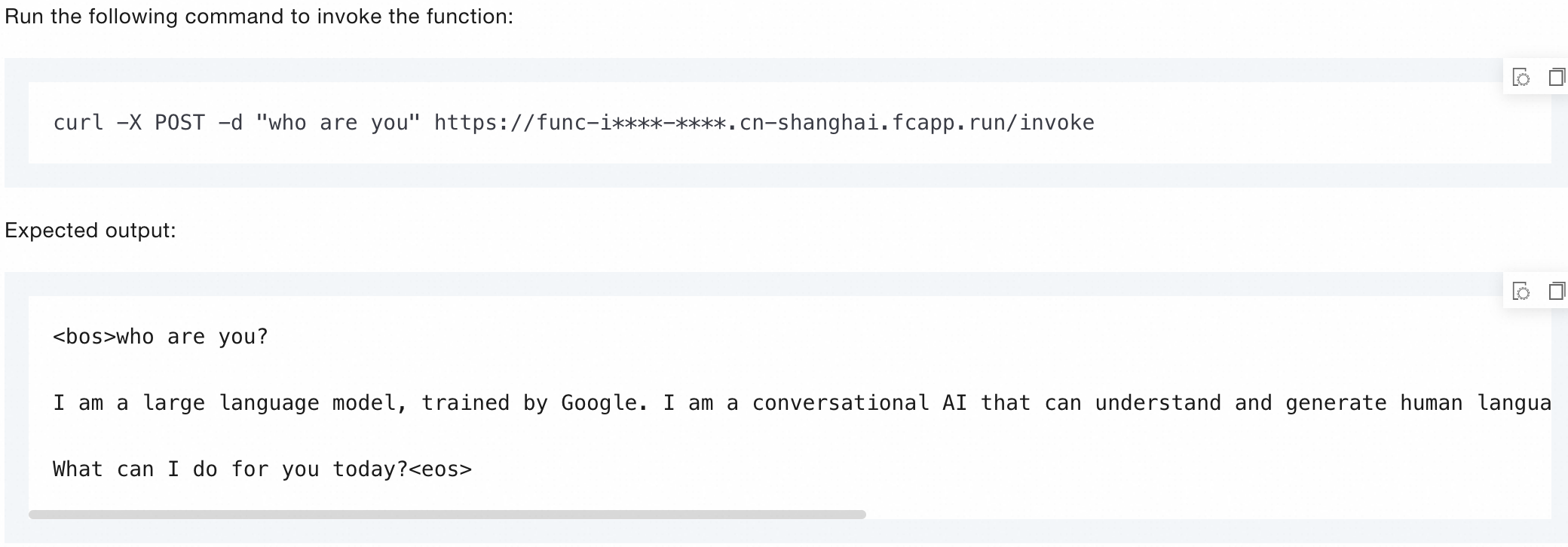Click the word "curl" in code block
The height and width of the screenshot is (547, 1568).
78,123
